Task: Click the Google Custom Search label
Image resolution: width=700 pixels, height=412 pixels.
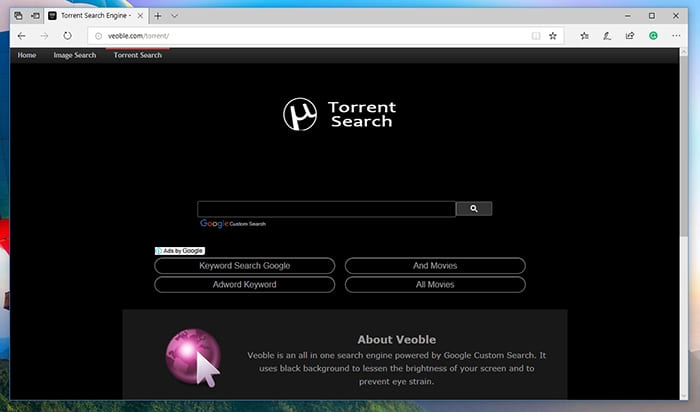Action: click(233, 224)
